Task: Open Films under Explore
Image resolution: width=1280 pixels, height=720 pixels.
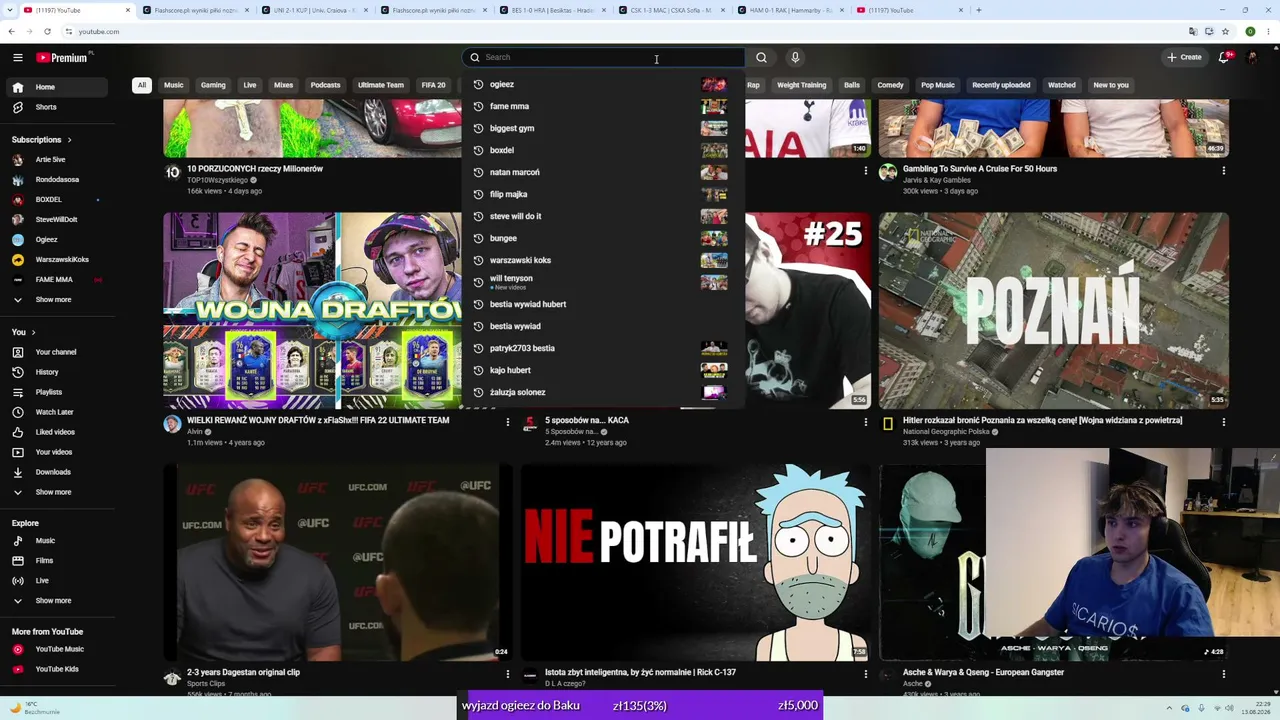Action: 57,561
